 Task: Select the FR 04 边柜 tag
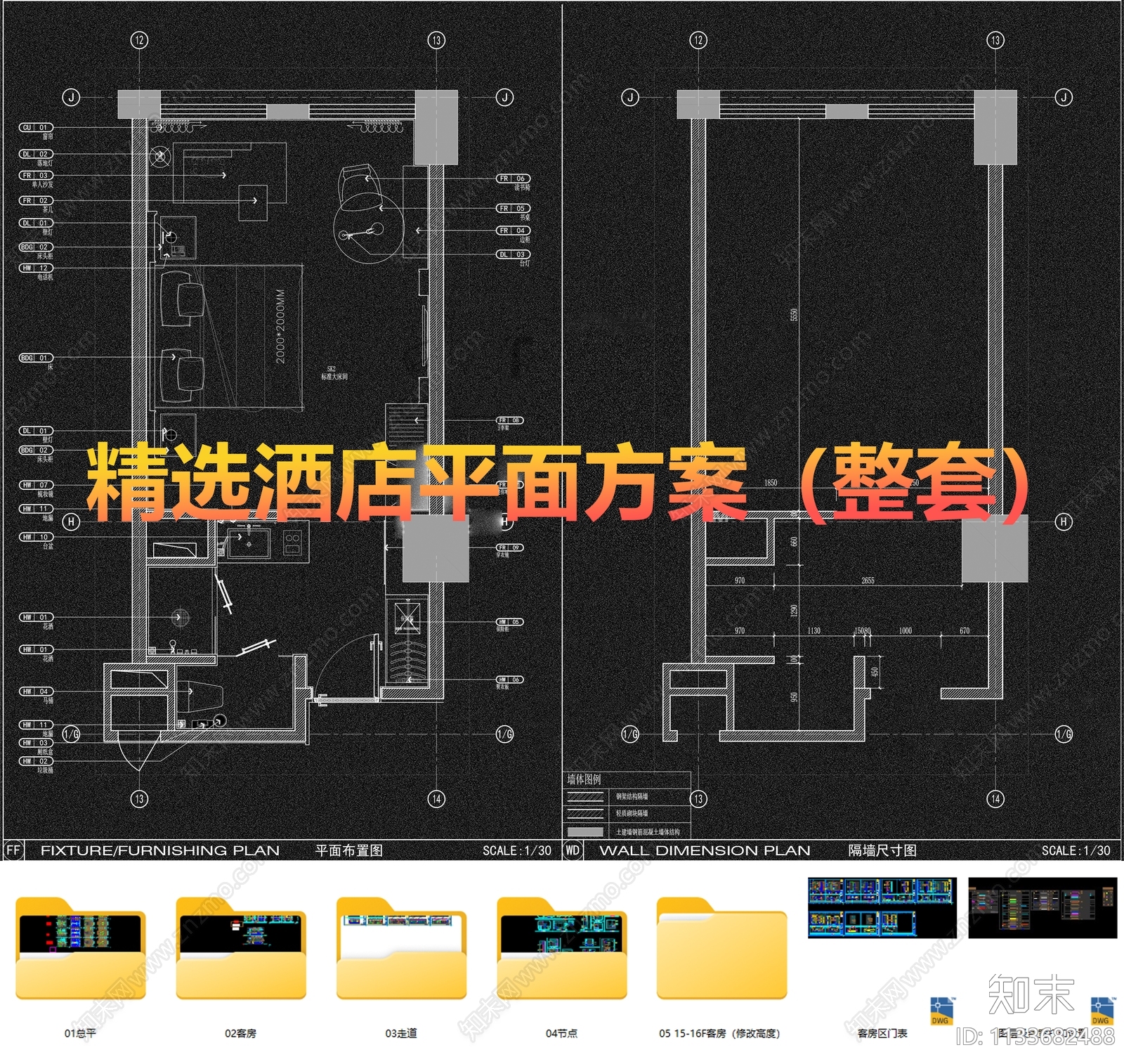click(x=514, y=231)
